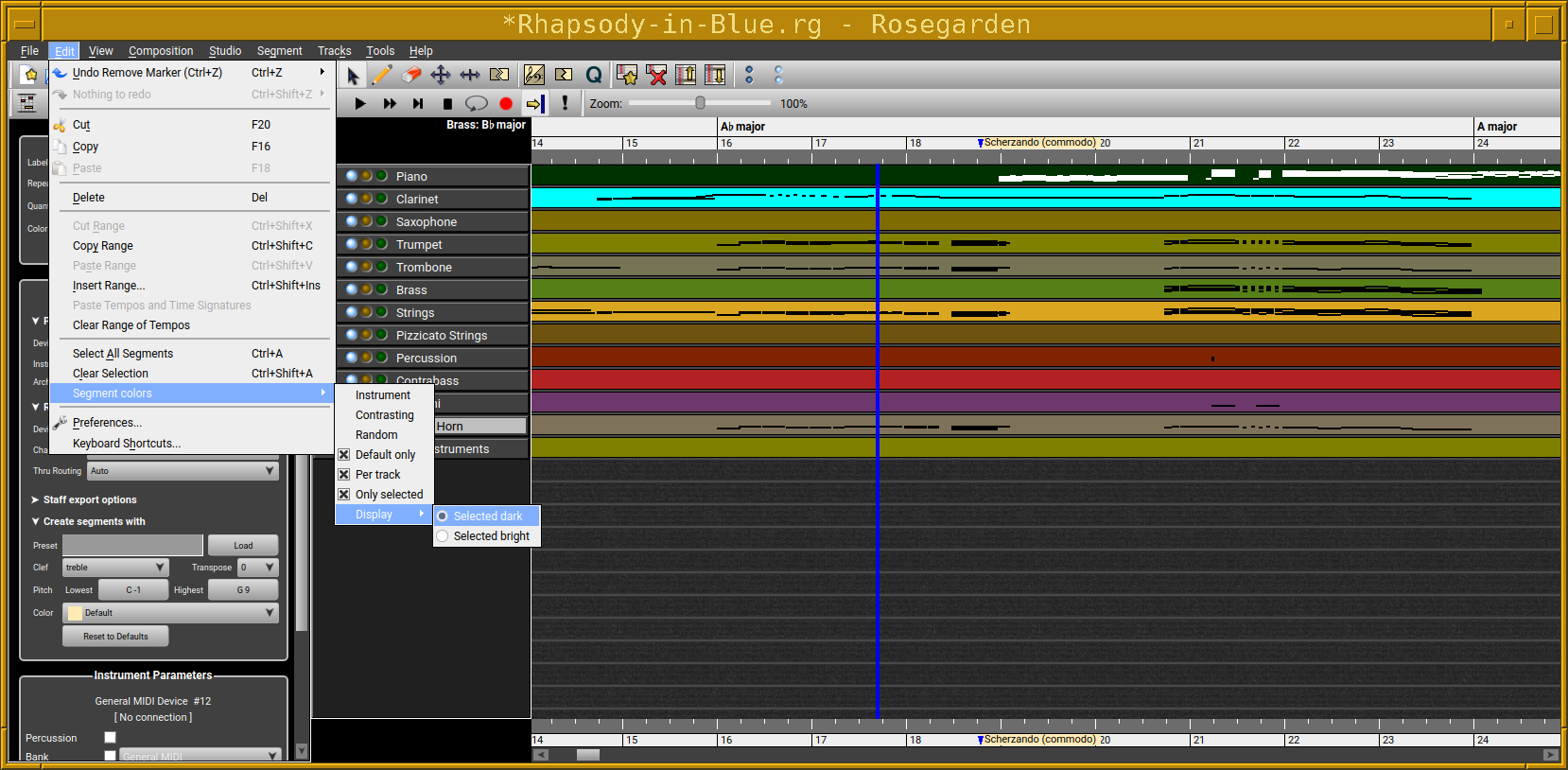
Task: Open the Bank General MIDI dropdown
Action: 200,756
